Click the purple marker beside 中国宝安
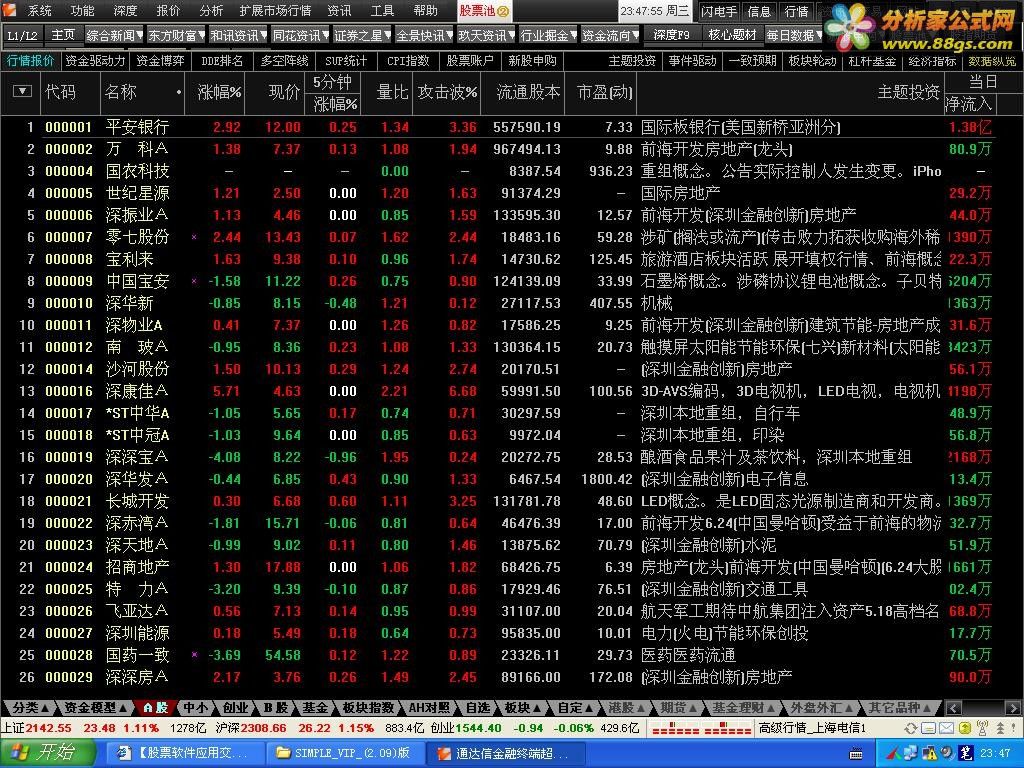1024x768 pixels. (x=194, y=281)
